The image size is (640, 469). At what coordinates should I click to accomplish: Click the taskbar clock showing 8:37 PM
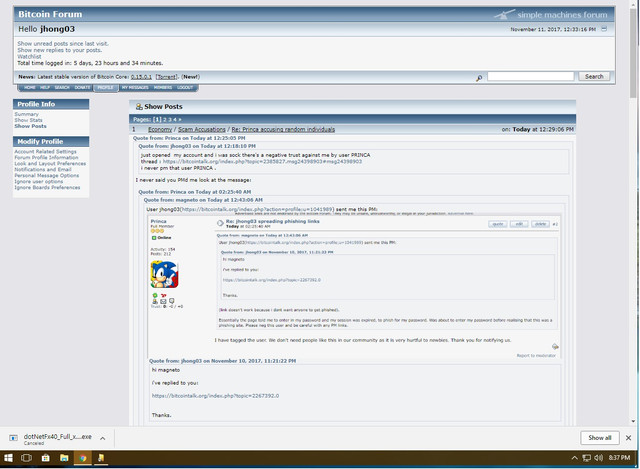619,458
